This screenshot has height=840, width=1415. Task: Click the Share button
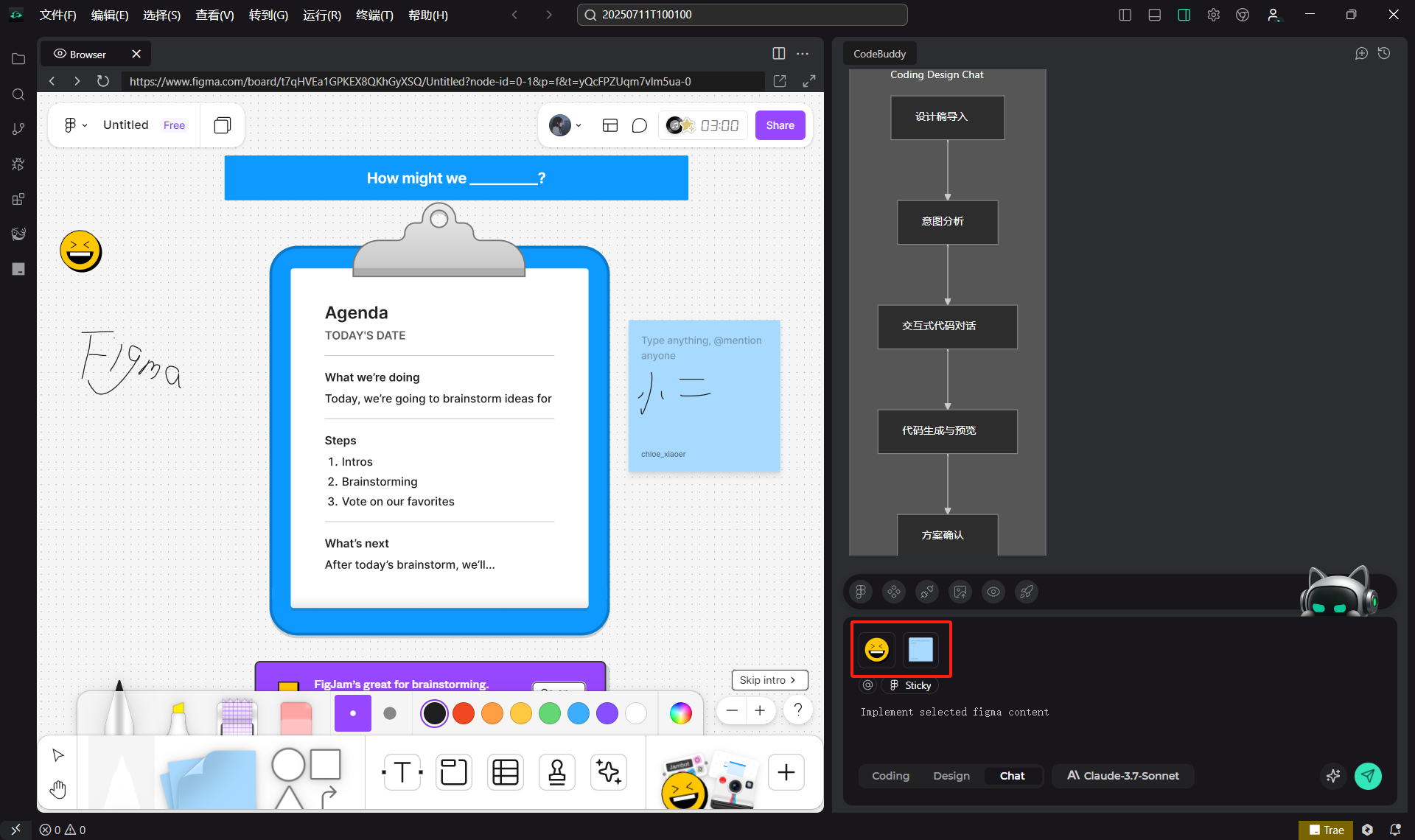pyautogui.click(x=780, y=125)
